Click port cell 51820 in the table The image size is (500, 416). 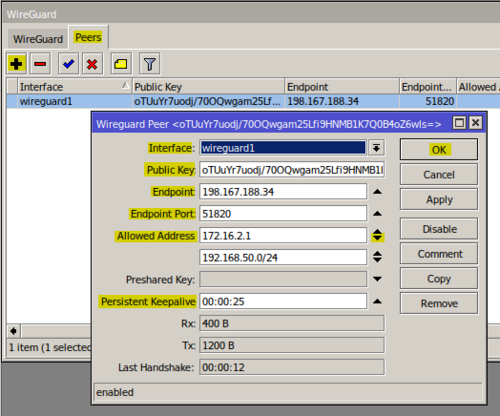(x=428, y=101)
